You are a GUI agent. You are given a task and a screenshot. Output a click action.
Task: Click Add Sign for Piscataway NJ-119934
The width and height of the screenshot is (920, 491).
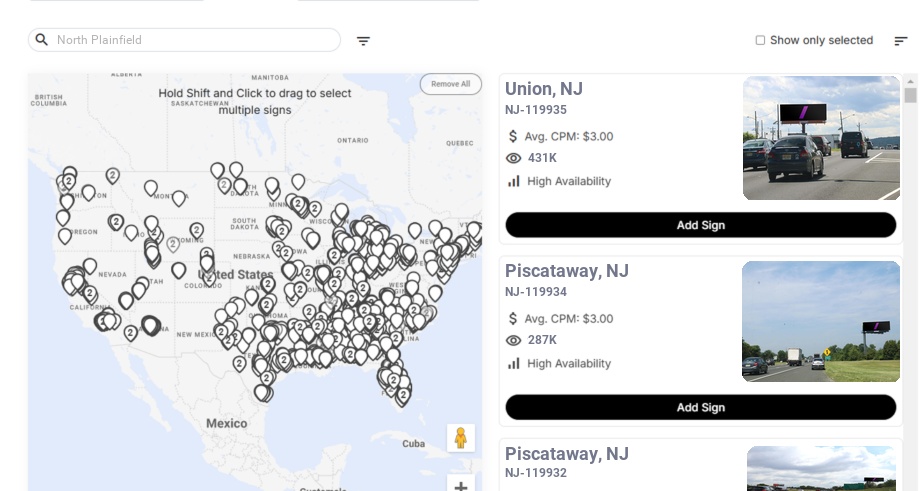pos(700,407)
